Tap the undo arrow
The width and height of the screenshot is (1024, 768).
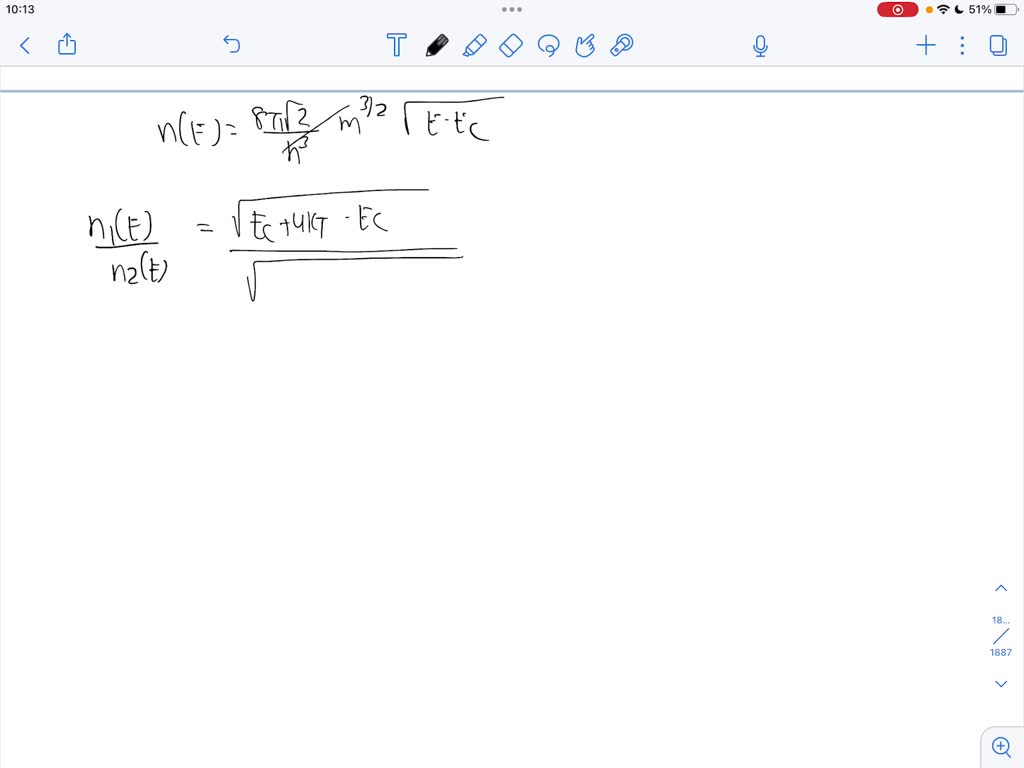[x=231, y=45]
